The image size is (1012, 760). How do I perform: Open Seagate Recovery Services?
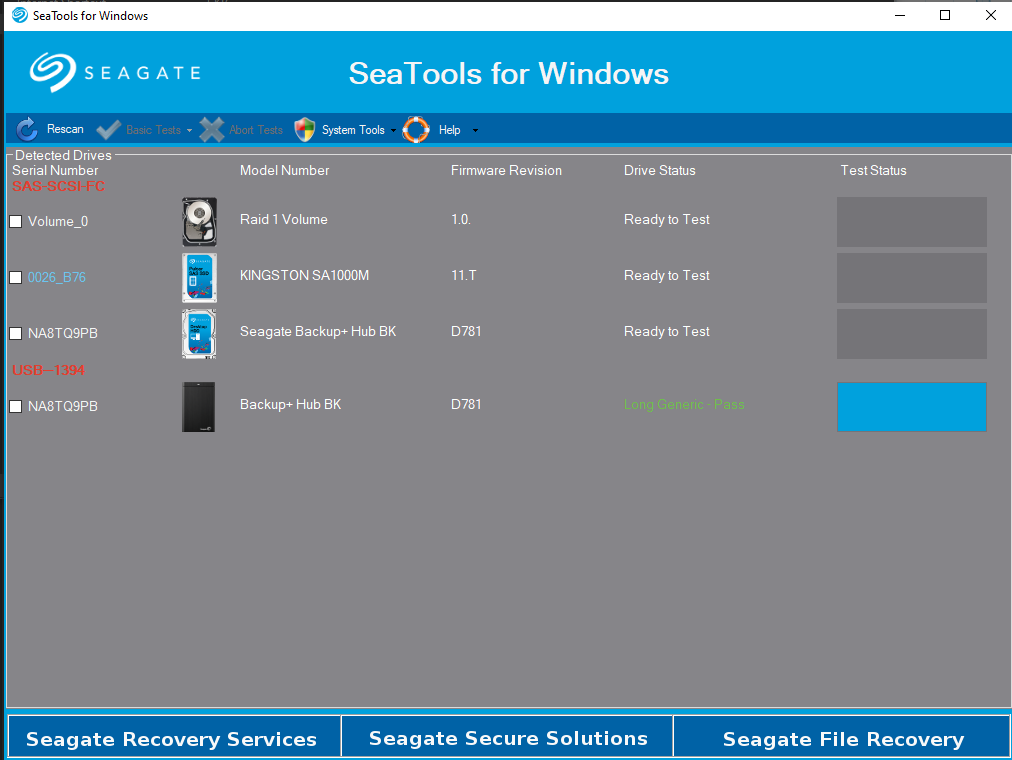[174, 736]
